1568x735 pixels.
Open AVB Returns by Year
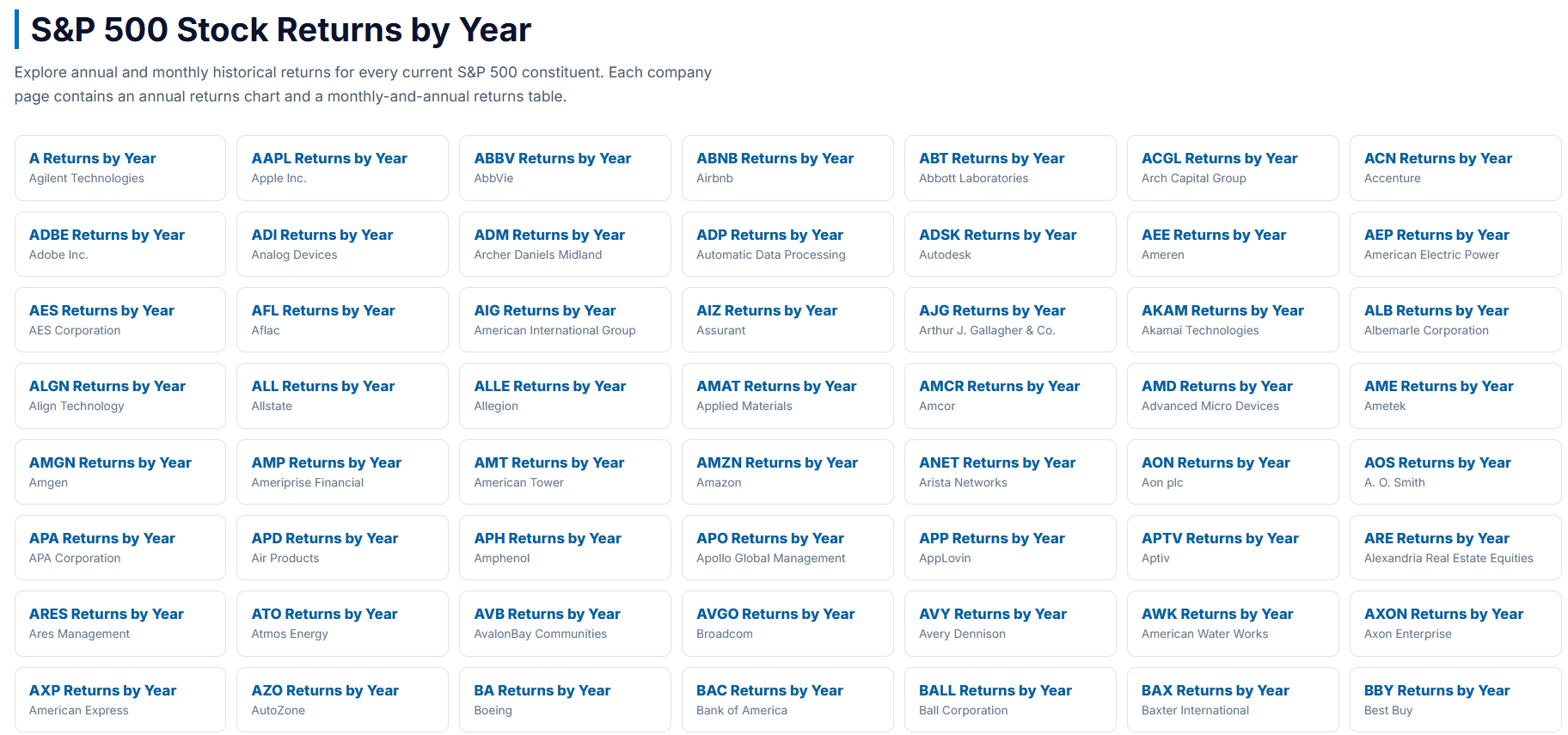[565, 623]
